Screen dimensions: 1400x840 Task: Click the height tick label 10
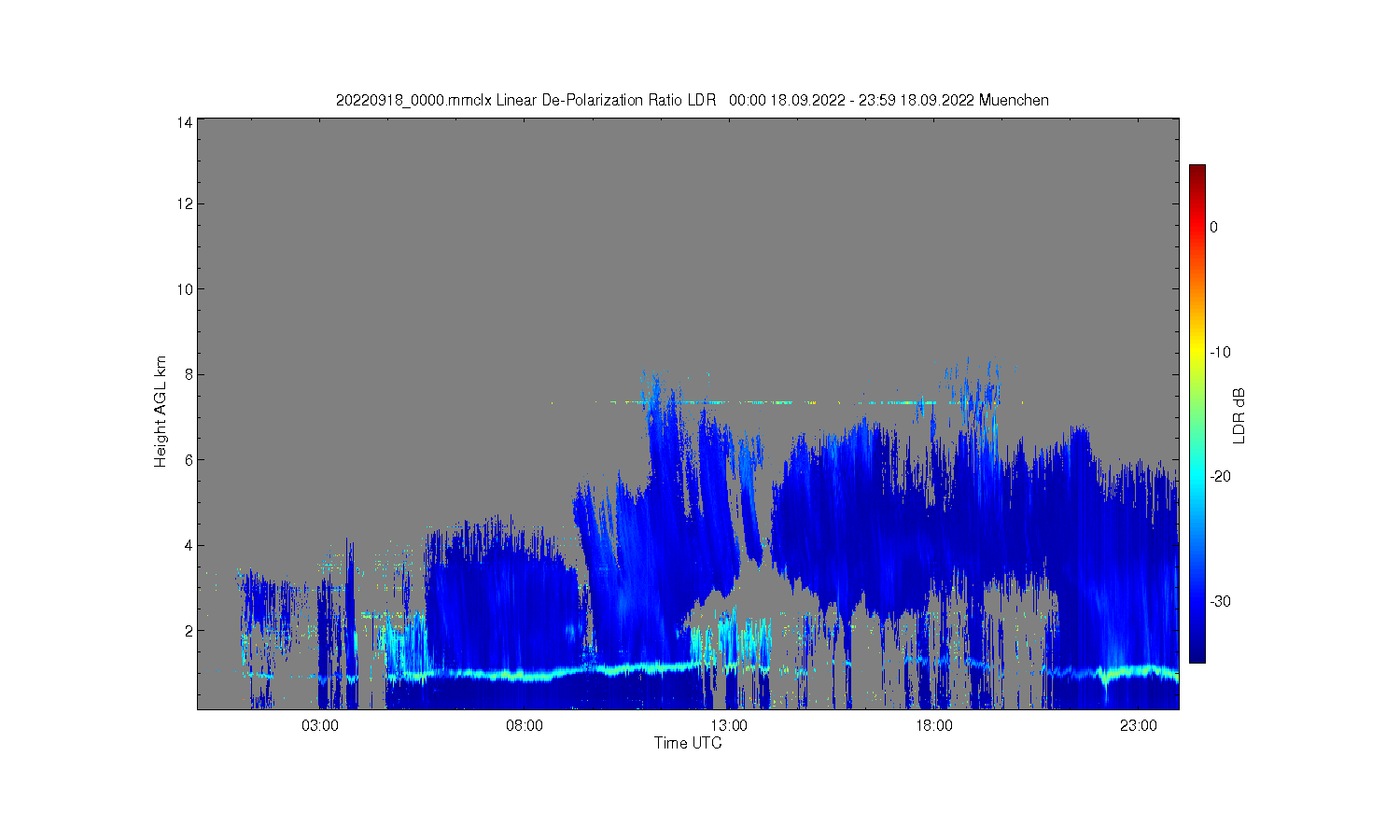(185, 289)
